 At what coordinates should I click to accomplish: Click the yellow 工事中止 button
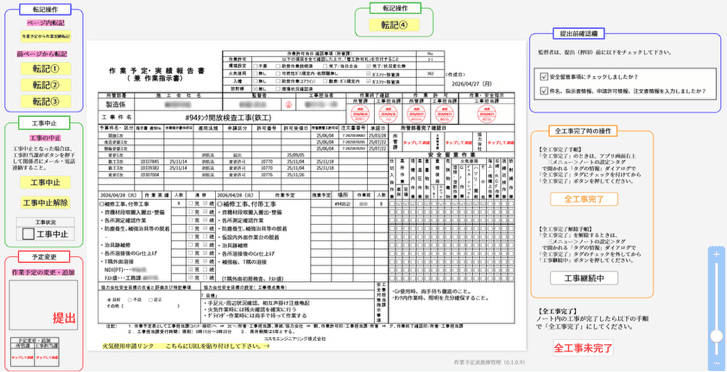(45, 182)
